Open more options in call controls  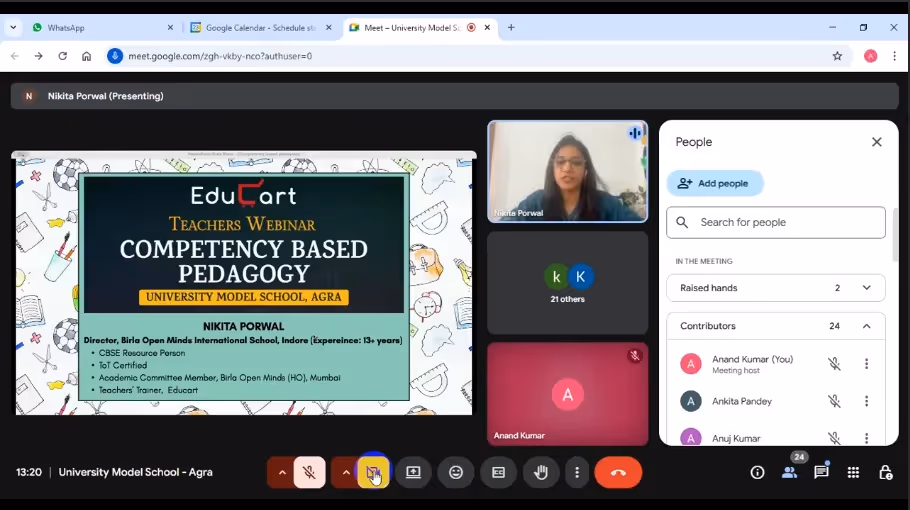577,472
